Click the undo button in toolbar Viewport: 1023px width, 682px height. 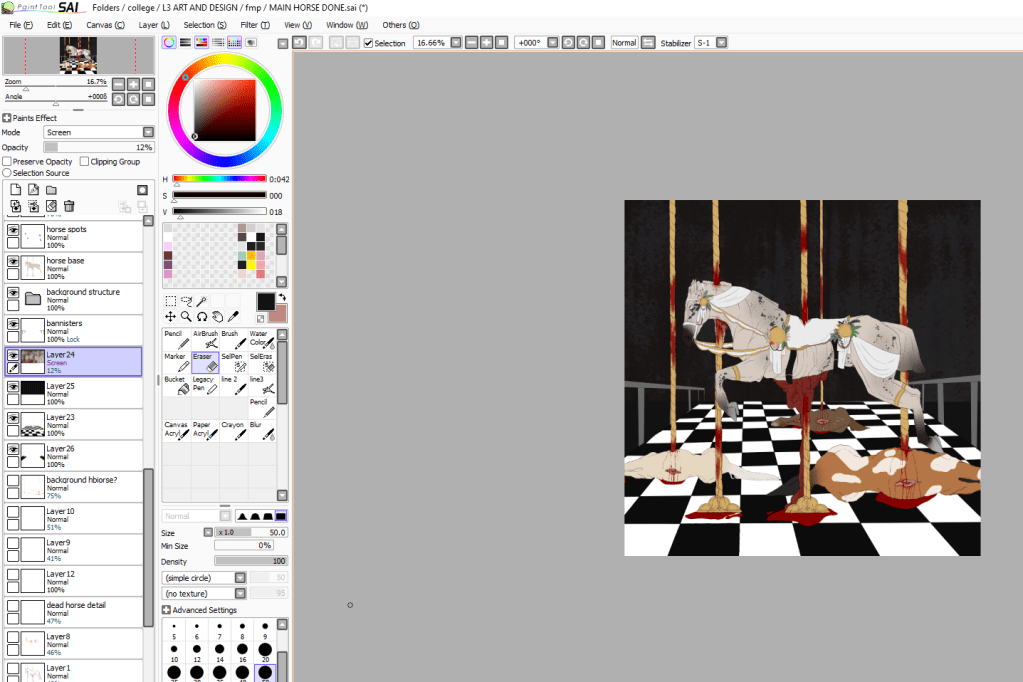pos(299,43)
